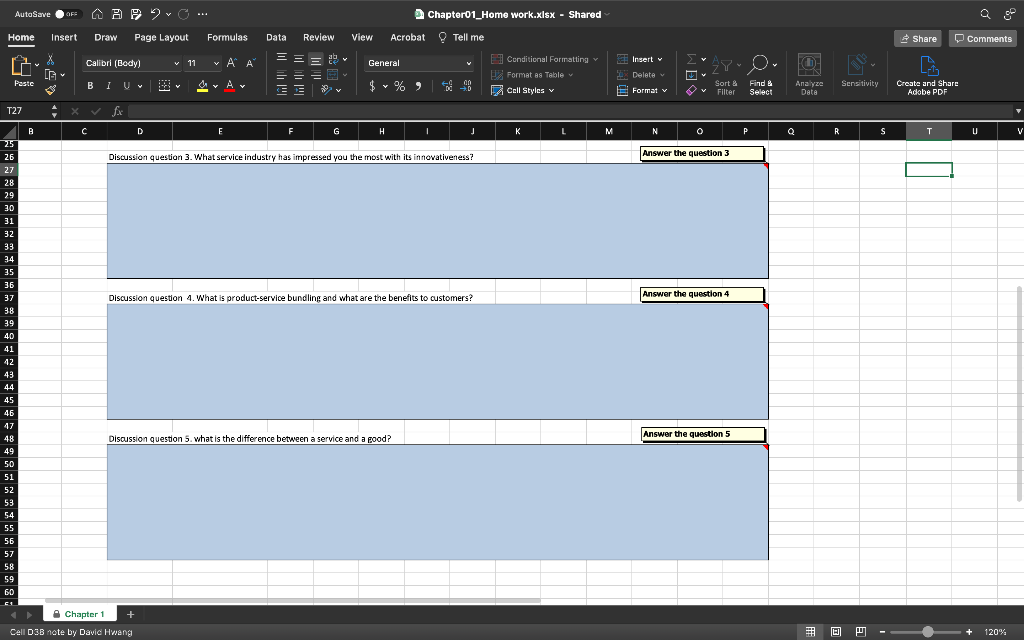The height and width of the screenshot is (640, 1024).
Task: Open the Comments pane button
Action: pos(983,39)
